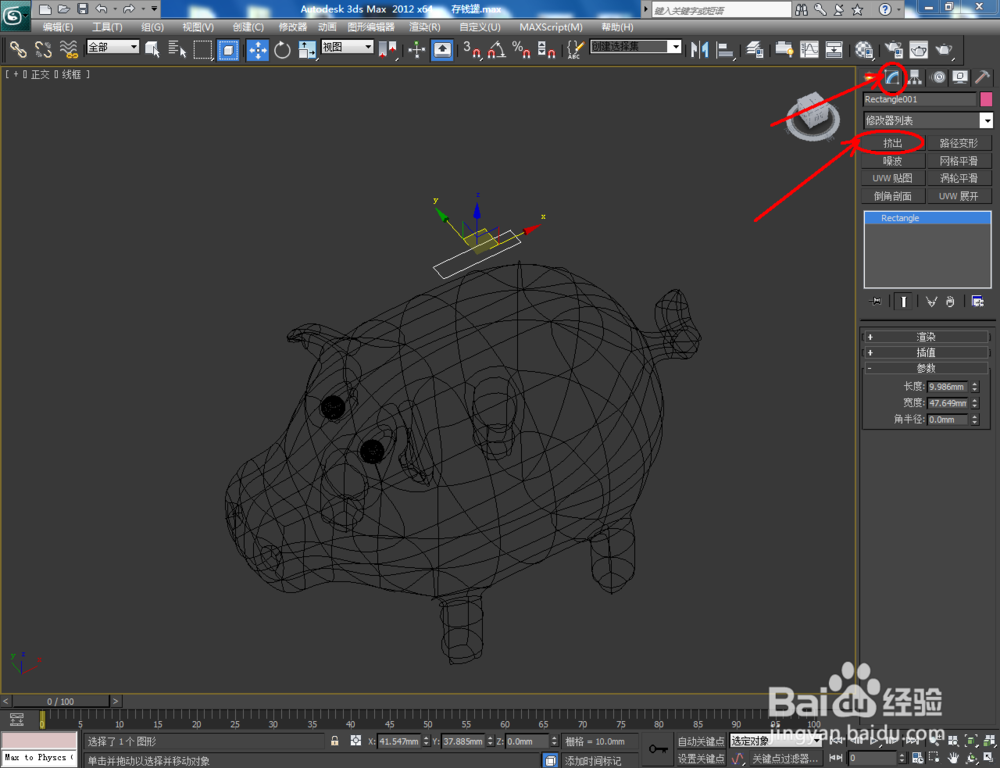Open Curve Editor toolbar icon
1000x768 pixels.
click(809, 49)
